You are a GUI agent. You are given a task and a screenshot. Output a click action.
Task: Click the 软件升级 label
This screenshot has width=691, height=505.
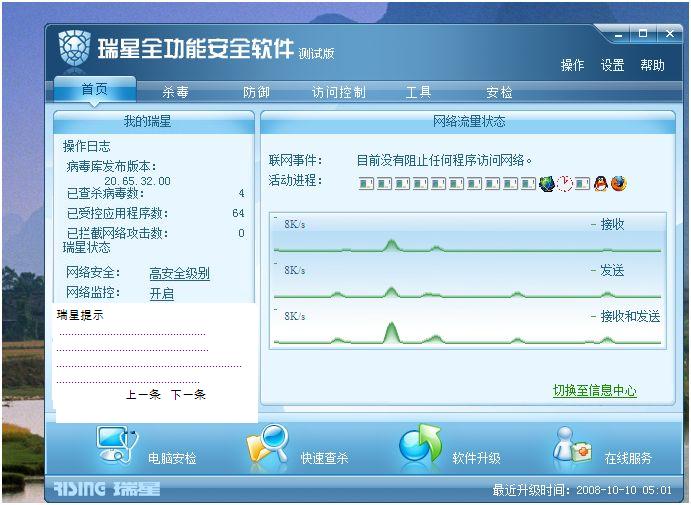click(x=476, y=458)
